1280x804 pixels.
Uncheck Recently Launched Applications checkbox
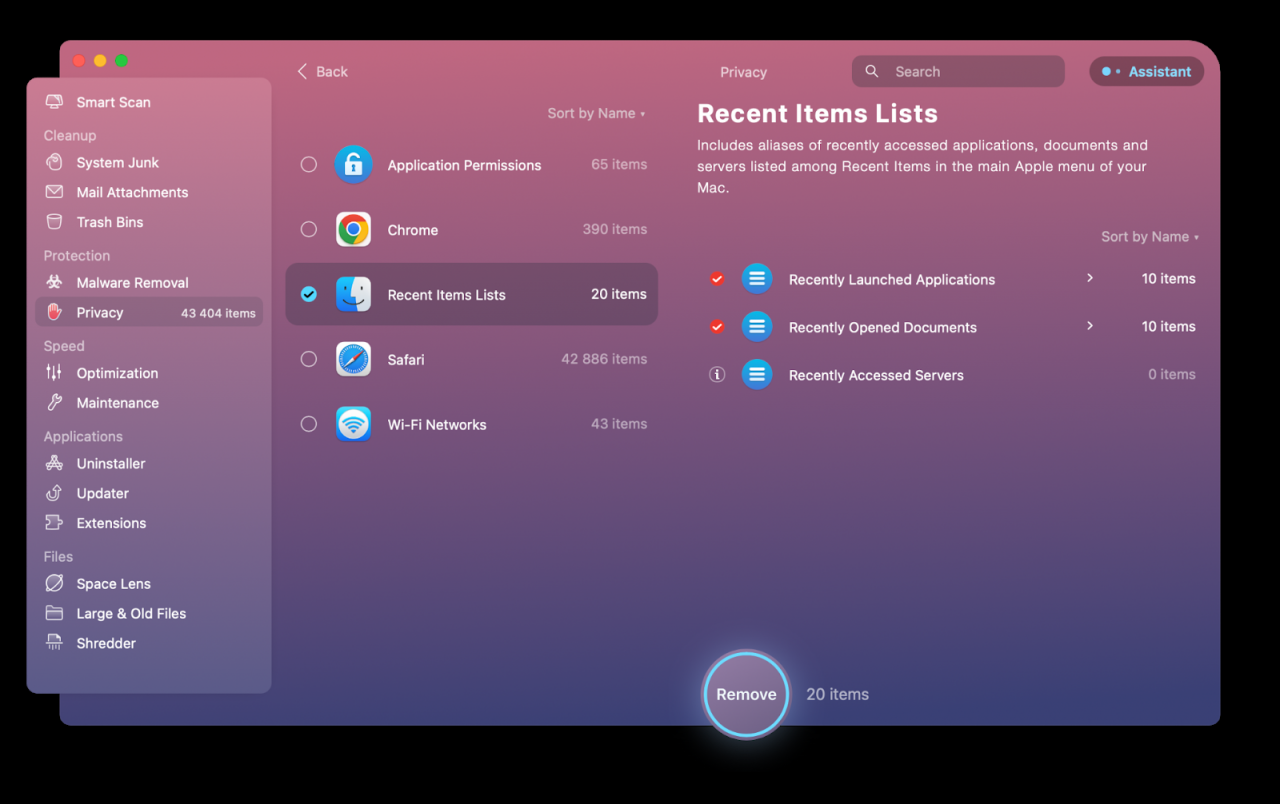pyautogui.click(x=717, y=279)
